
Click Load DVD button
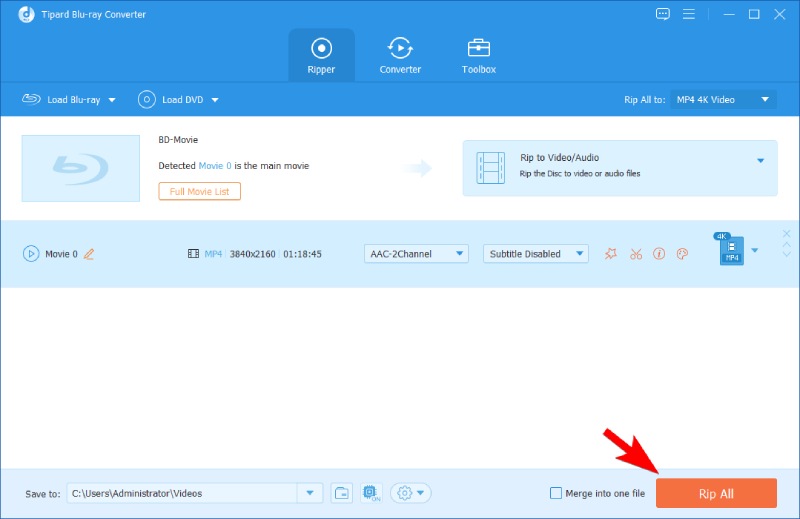click(x=171, y=100)
